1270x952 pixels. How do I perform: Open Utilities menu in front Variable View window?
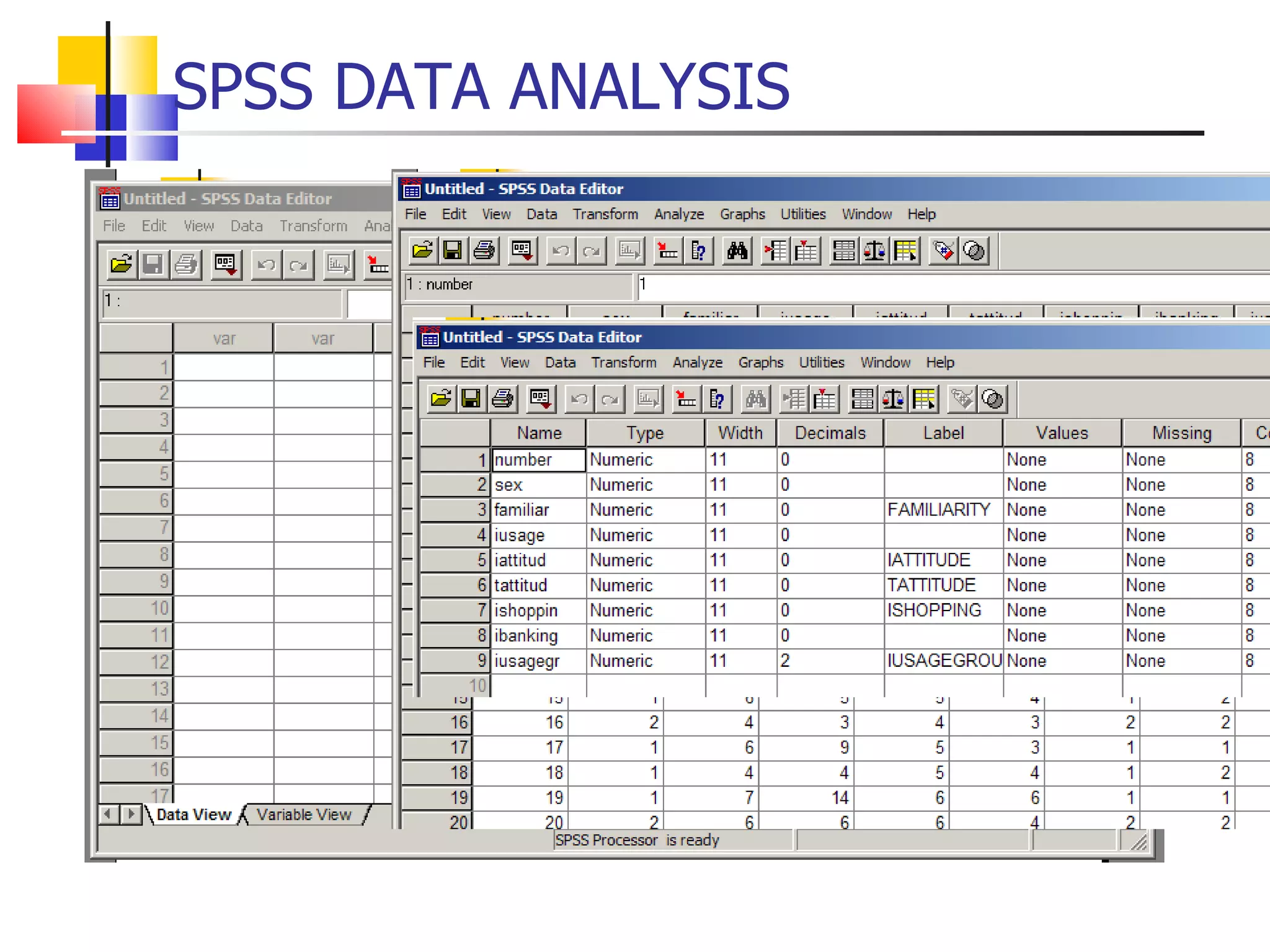click(x=822, y=363)
